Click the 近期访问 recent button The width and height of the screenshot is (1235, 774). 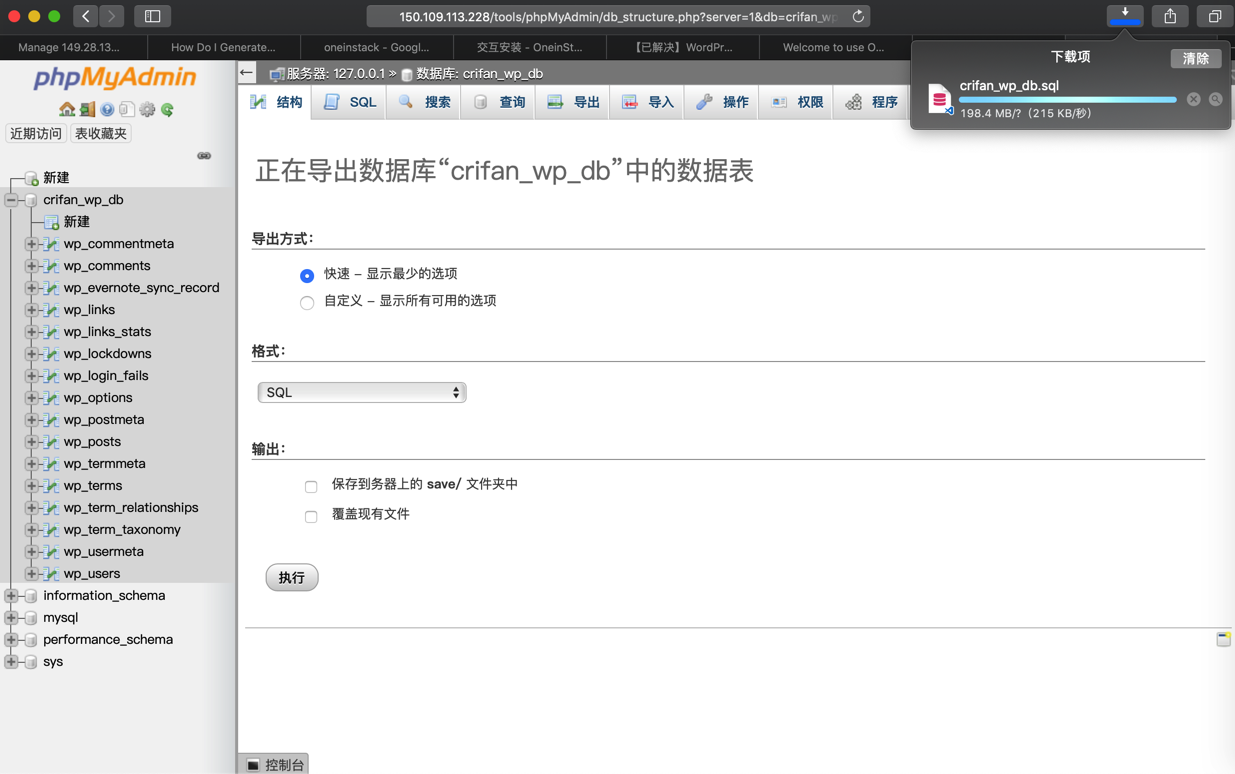[35, 133]
